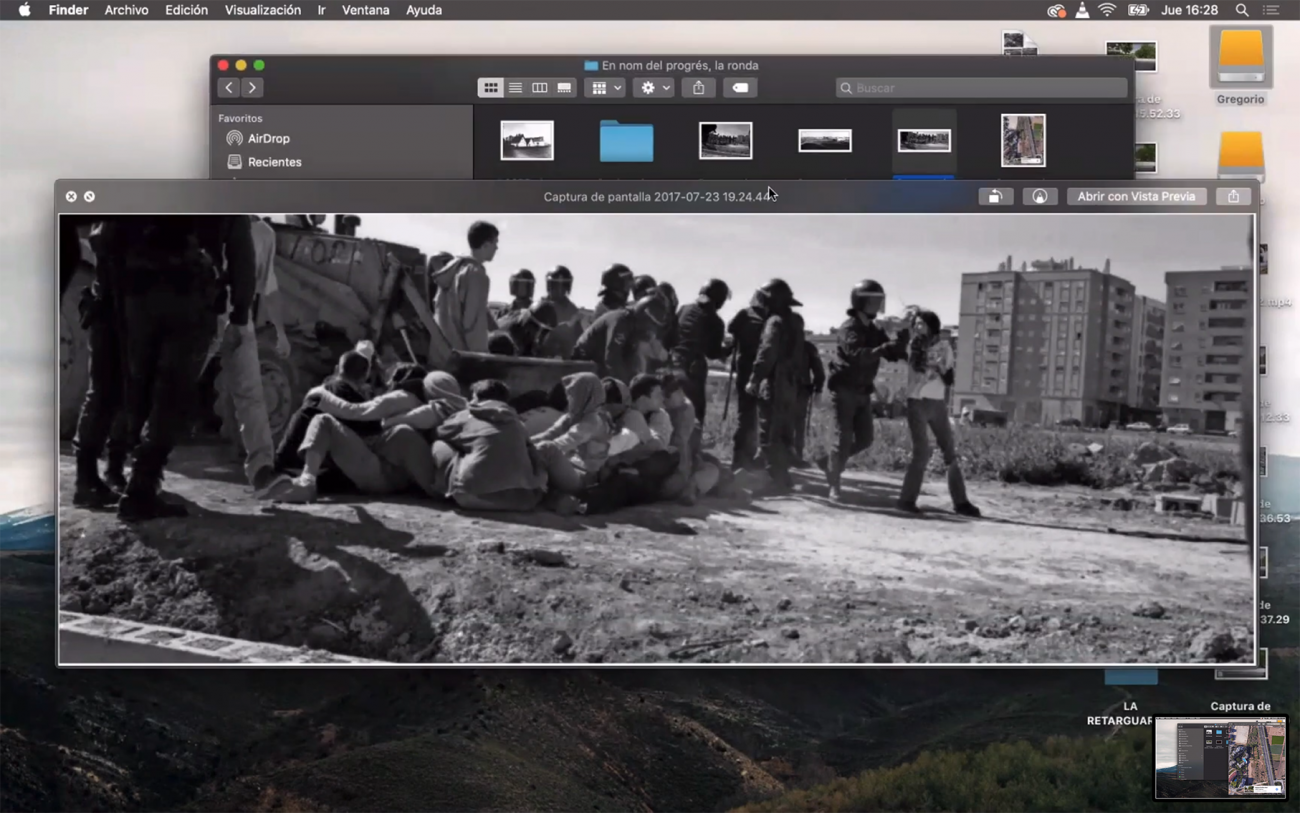Click the Creative Cloud menu bar icon
Image resolution: width=1300 pixels, height=813 pixels.
coord(1056,10)
